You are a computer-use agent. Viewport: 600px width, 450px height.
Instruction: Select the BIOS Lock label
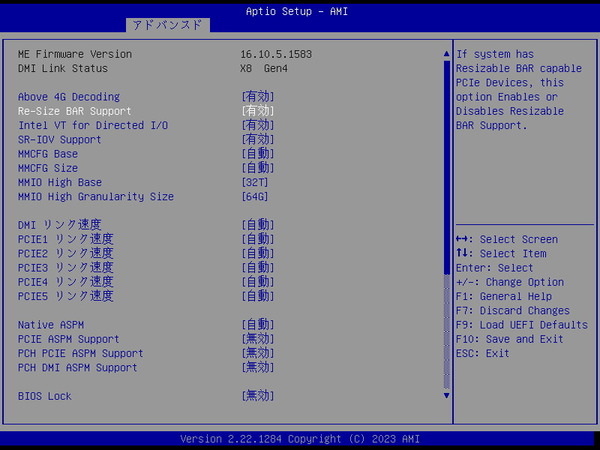pyautogui.click(x=45, y=396)
